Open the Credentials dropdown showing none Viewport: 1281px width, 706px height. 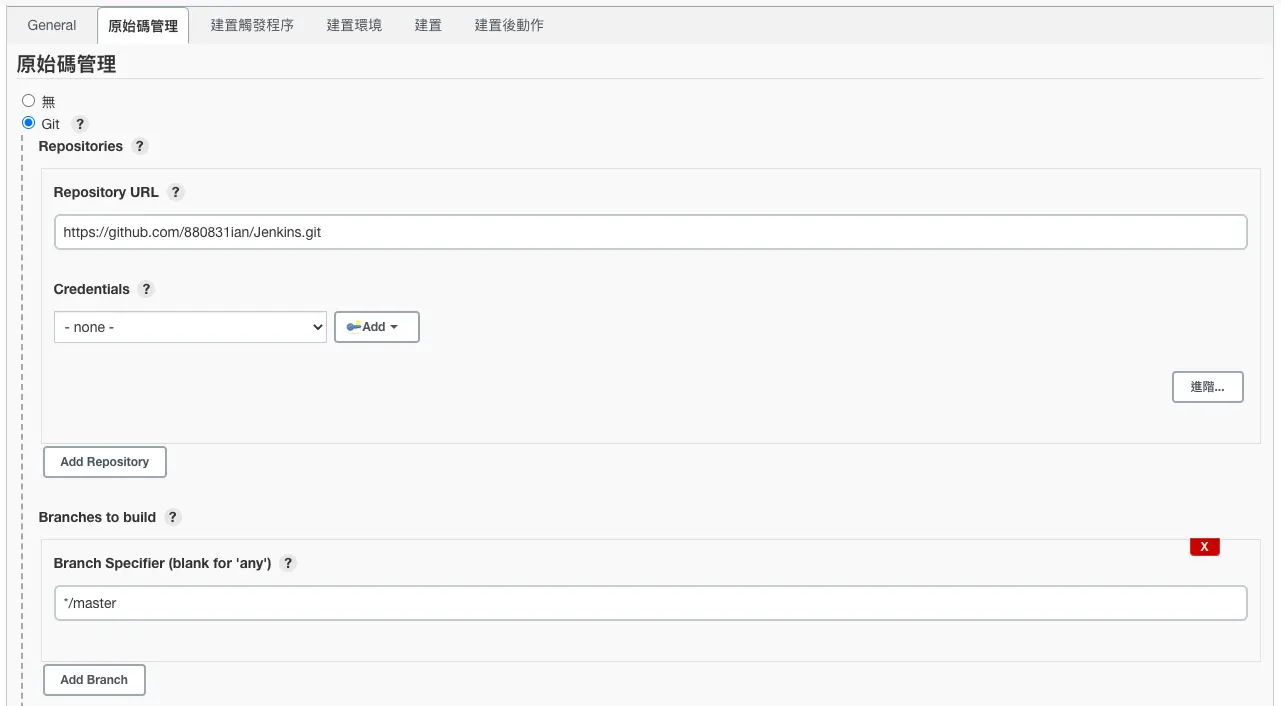(x=190, y=326)
